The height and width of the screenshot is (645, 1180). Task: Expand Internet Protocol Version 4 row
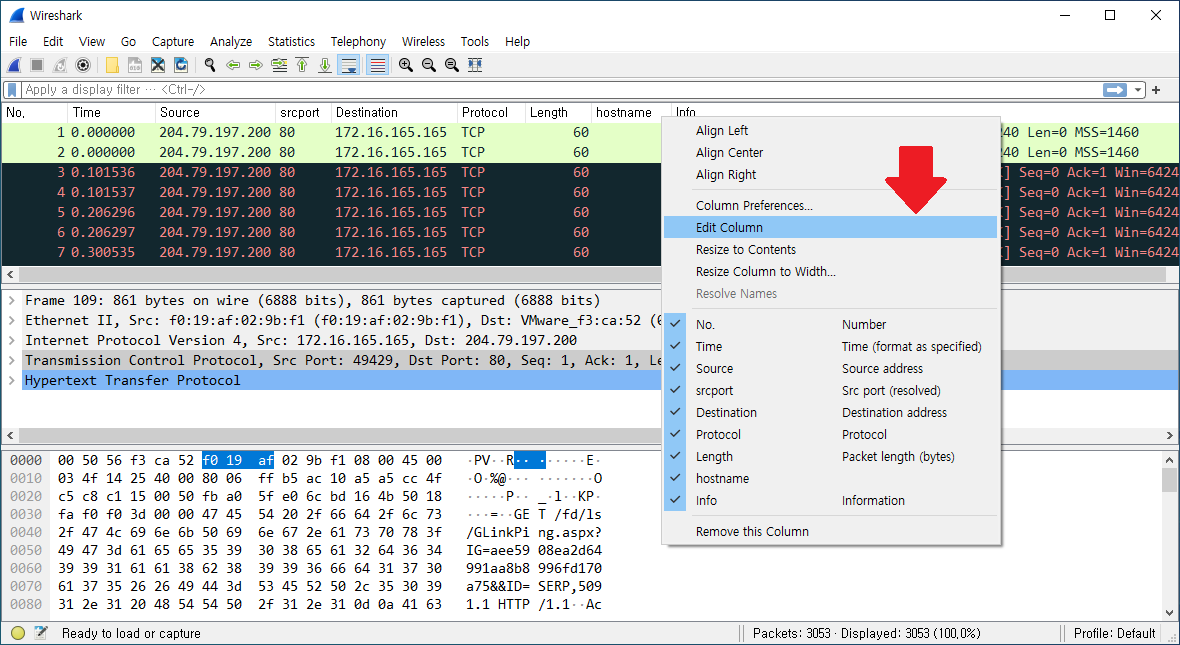(12, 340)
